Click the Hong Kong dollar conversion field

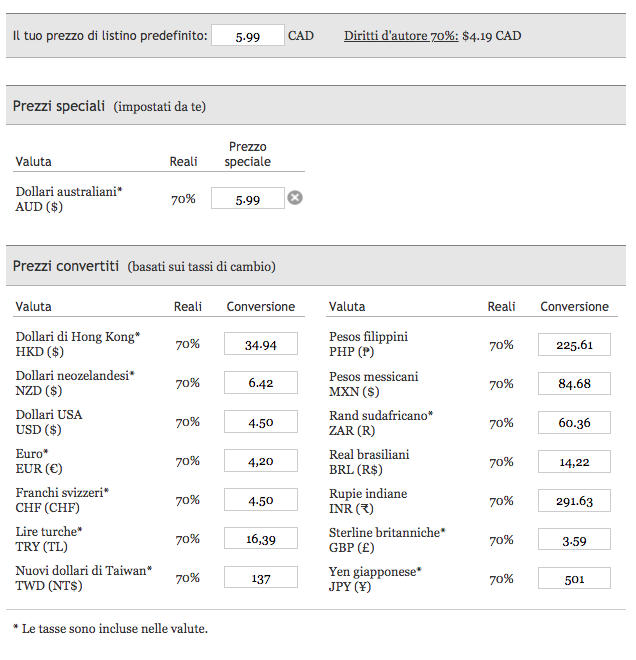click(x=261, y=344)
